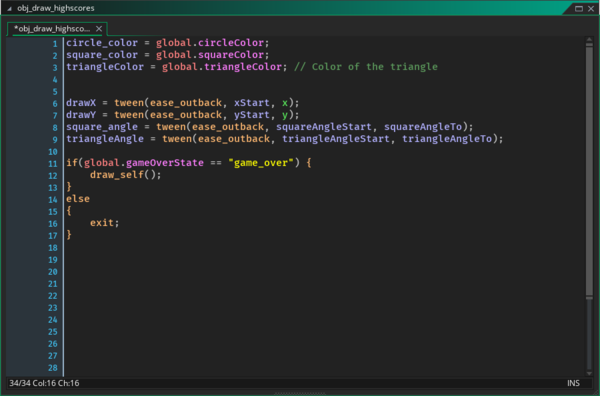Close the *obj_draw_highsco... tab
This screenshot has height=396, width=600.
[99, 29]
